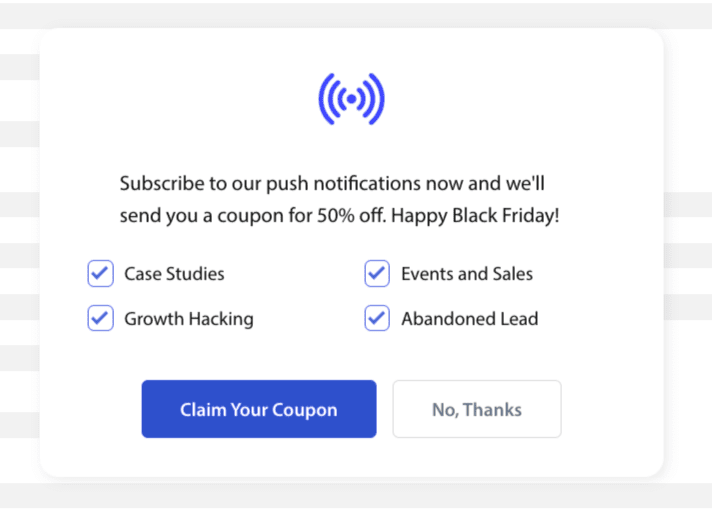The image size is (712, 513).
Task: Dismiss popup with No, Thanks button
Action: pos(476,409)
